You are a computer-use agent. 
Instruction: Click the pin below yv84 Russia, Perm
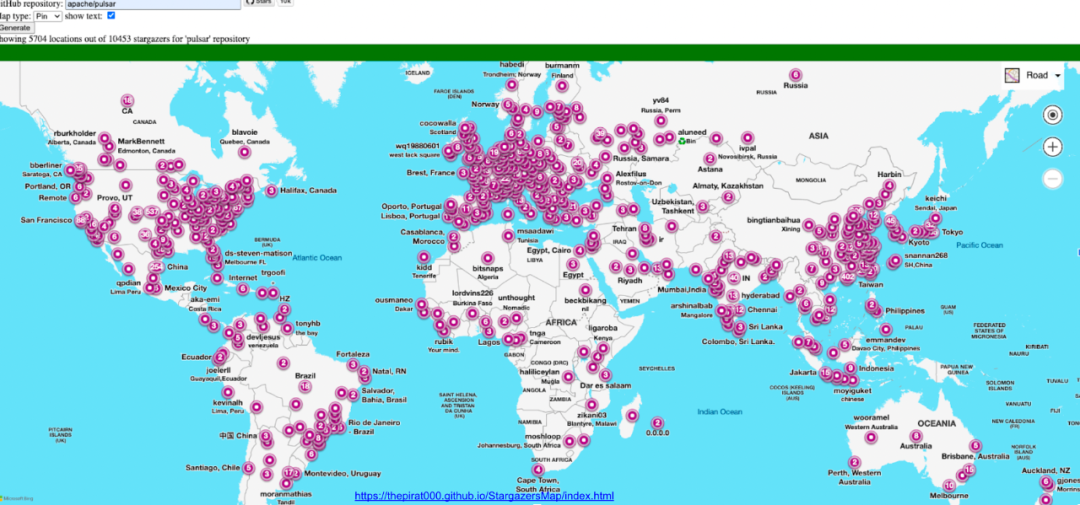(661, 121)
